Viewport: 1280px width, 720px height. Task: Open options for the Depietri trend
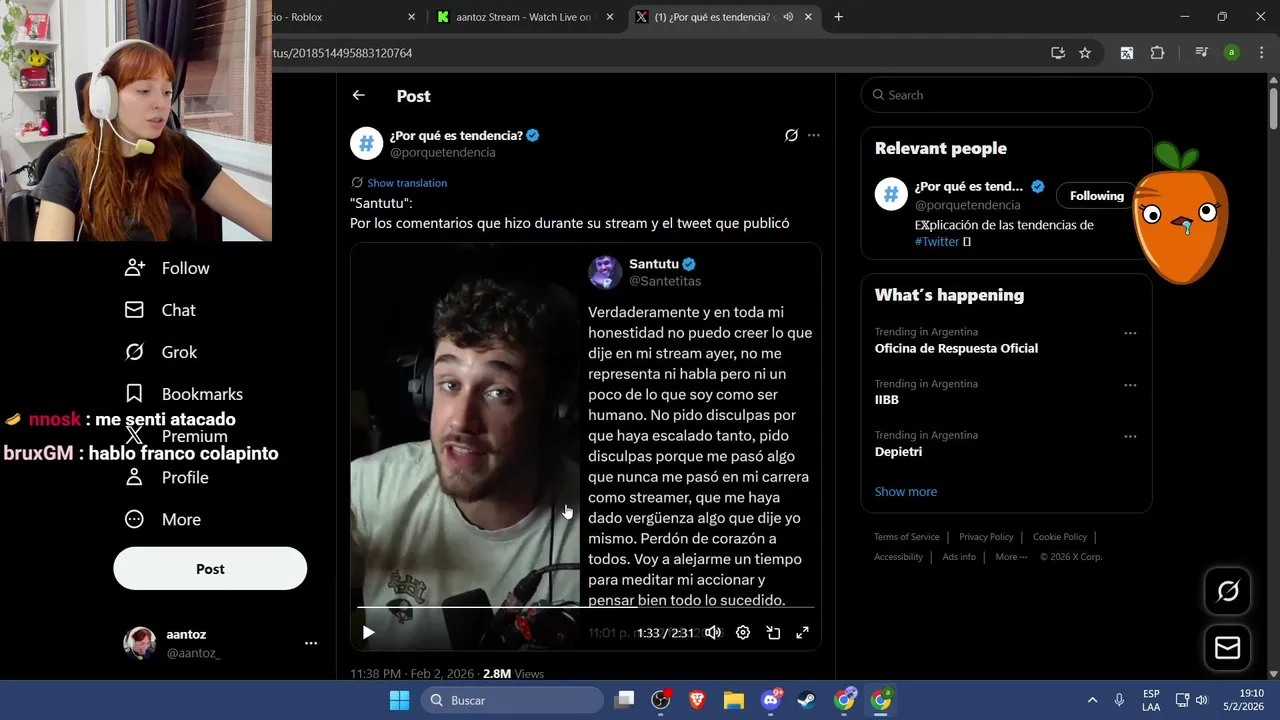click(1130, 437)
